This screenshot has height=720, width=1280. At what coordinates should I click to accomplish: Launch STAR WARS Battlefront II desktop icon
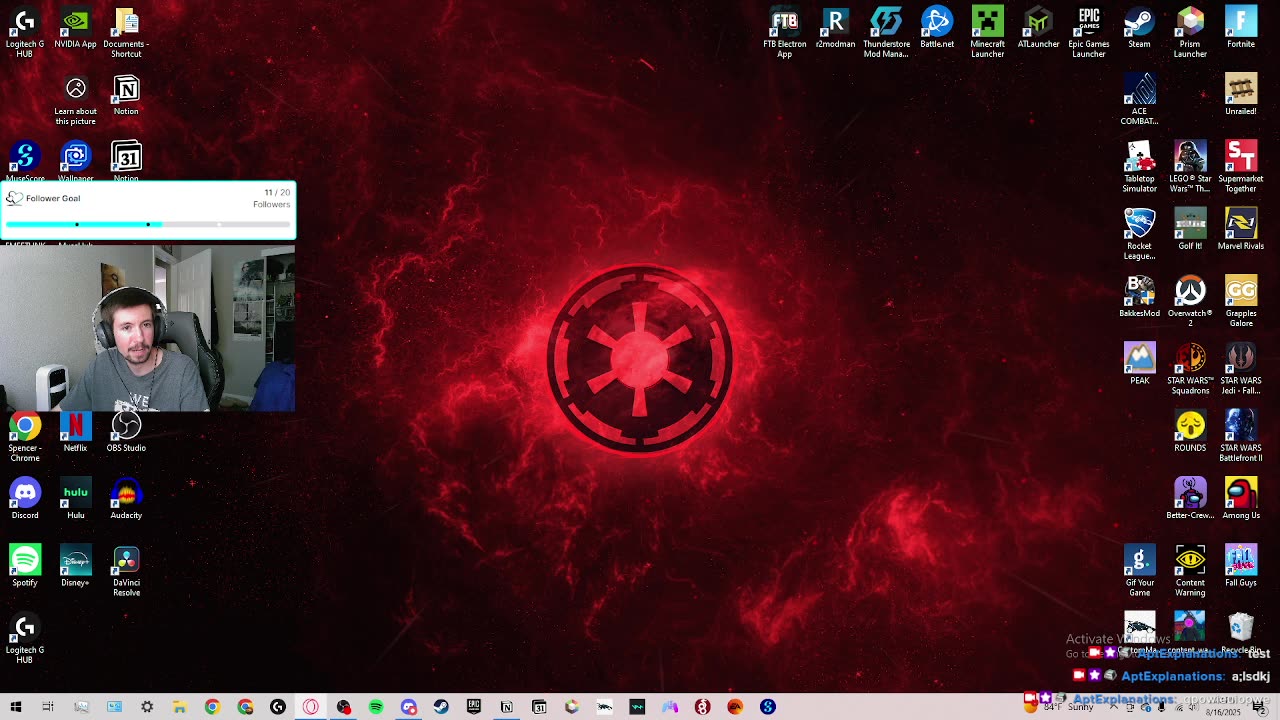click(1241, 436)
